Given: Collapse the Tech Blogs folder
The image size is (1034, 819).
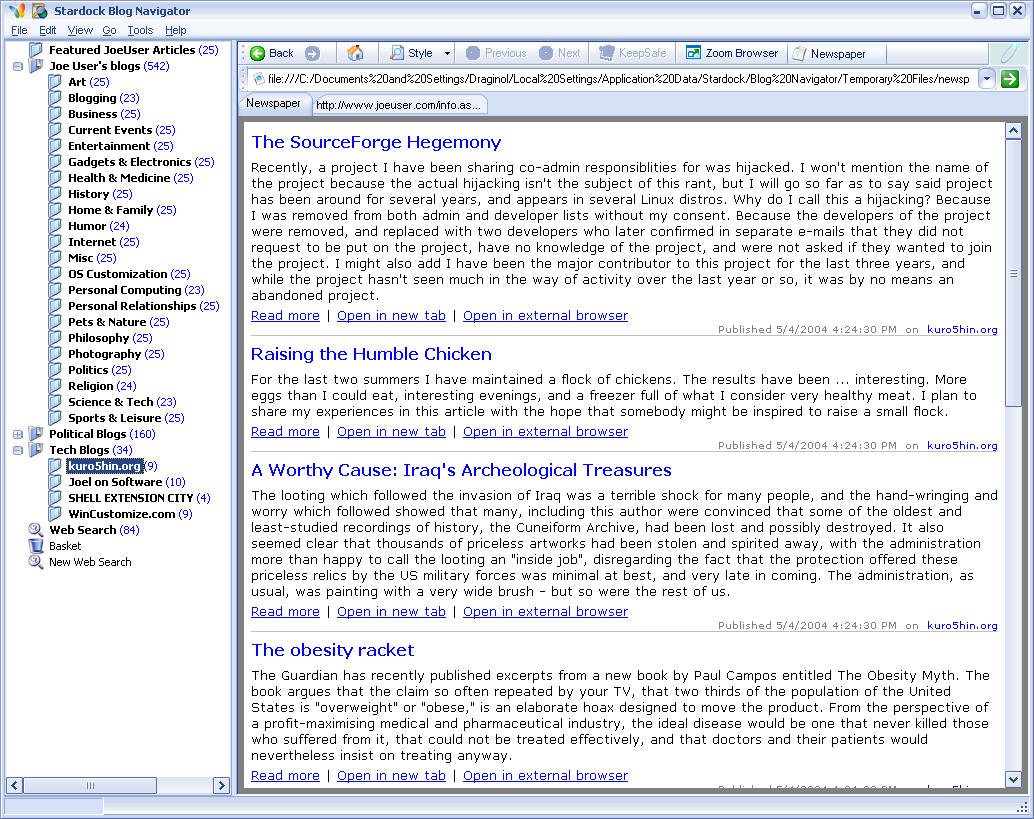Looking at the screenshot, I should click(18, 450).
